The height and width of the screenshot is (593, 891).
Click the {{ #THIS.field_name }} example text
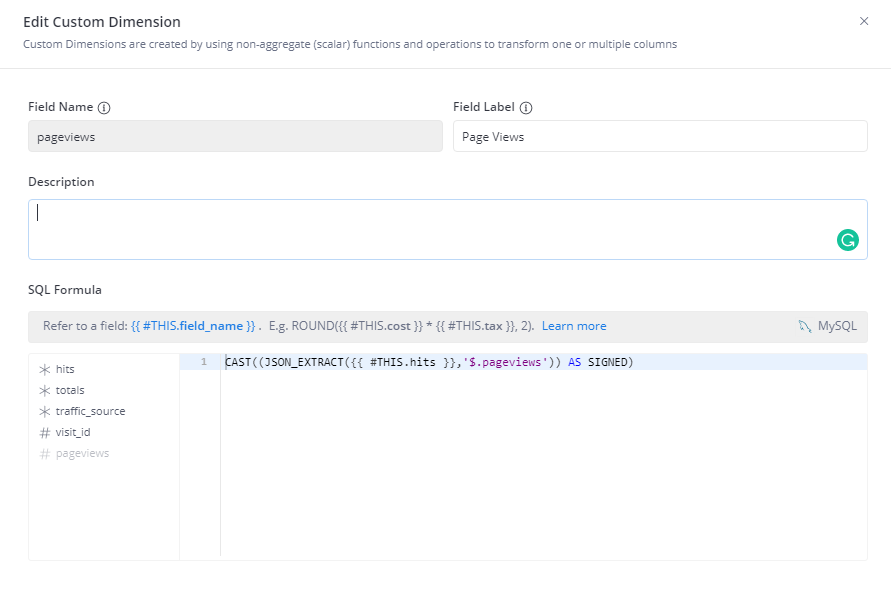coord(193,326)
